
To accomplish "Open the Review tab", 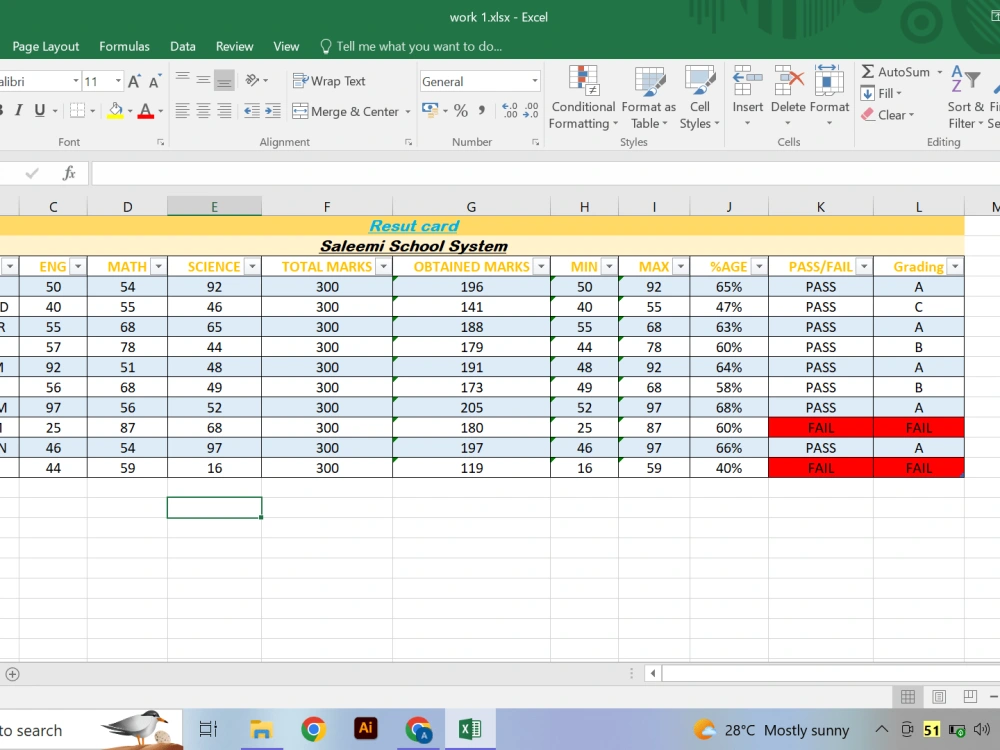I will click(x=234, y=47).
